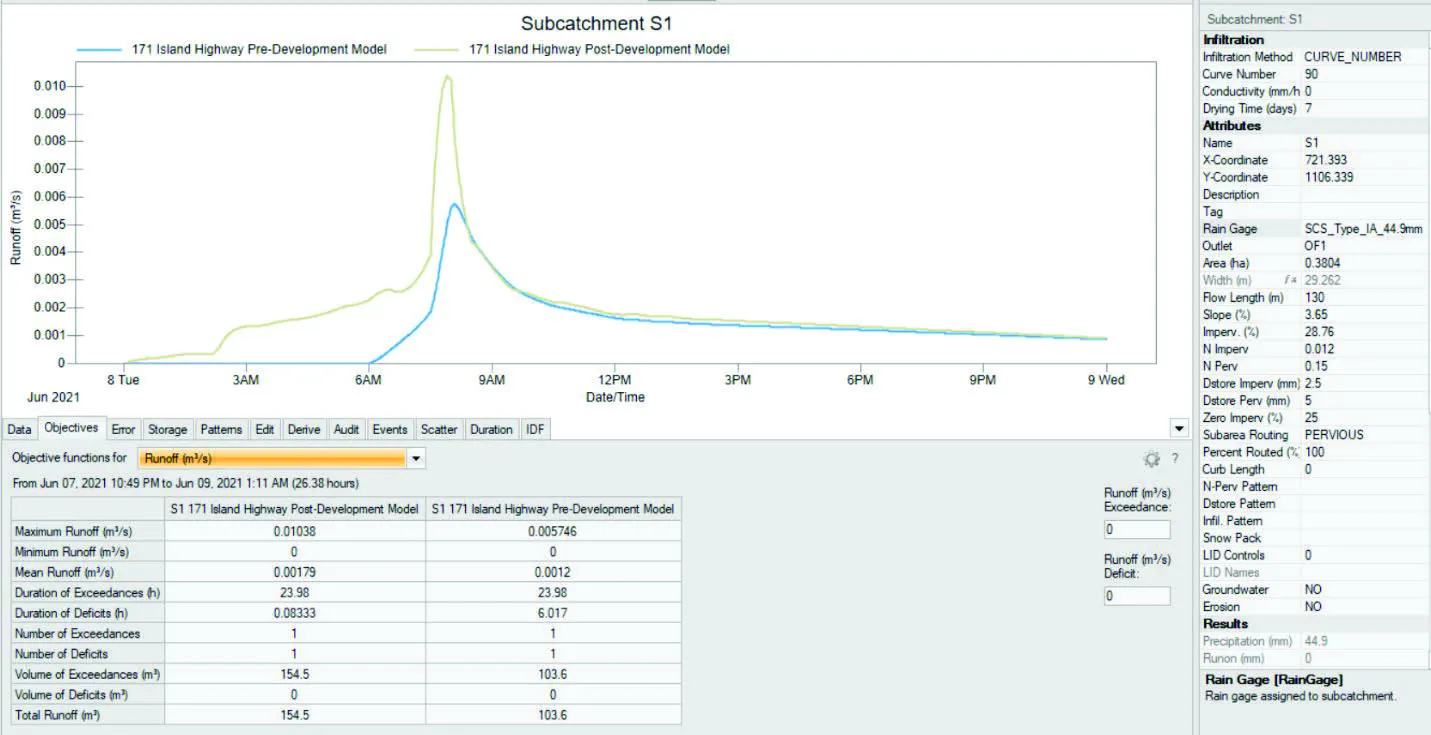
Task: Click the Maximum Runoff 0.005746 cell
Action: tap(553, 531)
